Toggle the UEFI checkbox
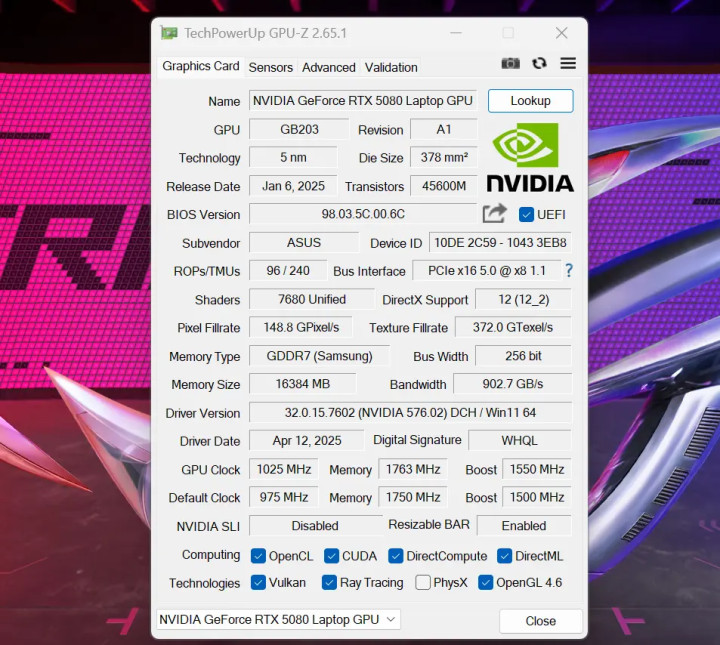720x645 pixels. tap(526, 214)
